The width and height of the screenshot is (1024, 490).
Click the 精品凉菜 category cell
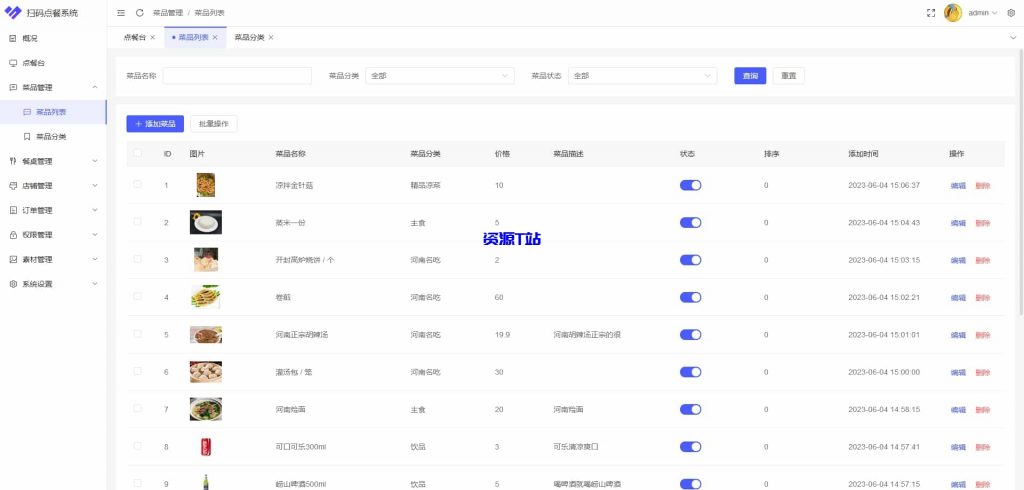[x=425, y=186]
